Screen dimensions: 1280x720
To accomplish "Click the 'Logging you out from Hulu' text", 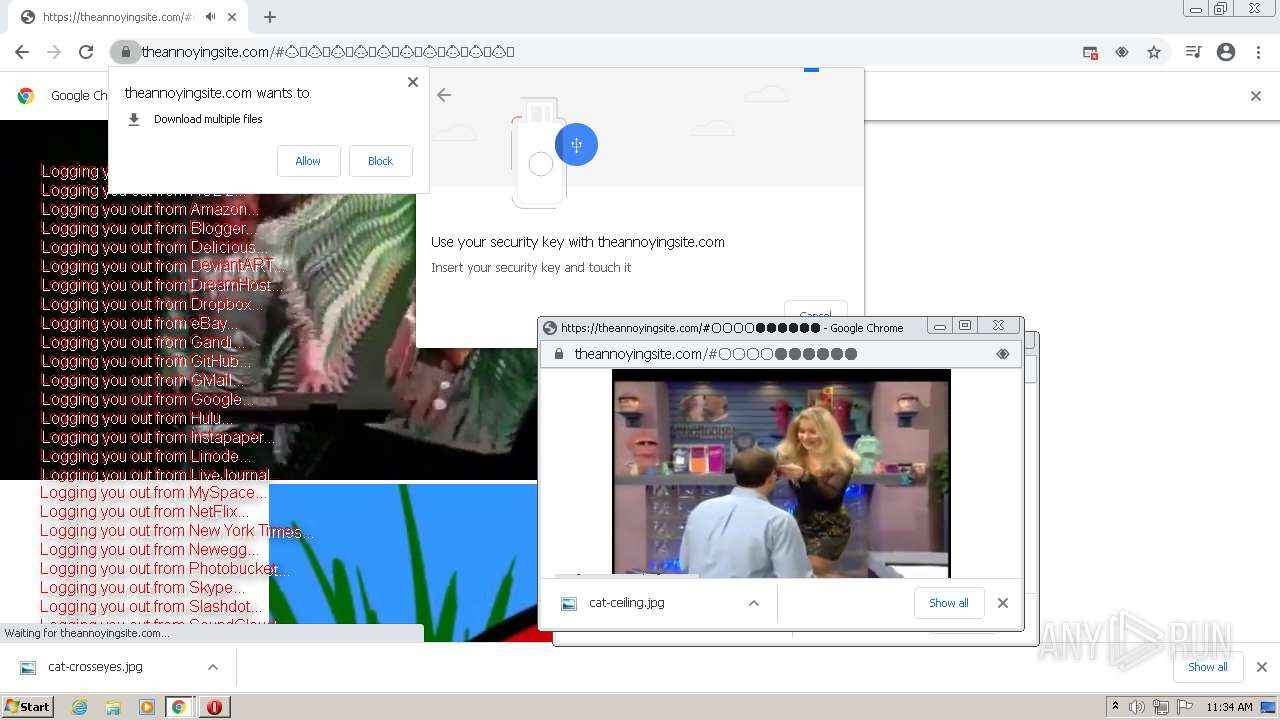I will tap(136, 418).
